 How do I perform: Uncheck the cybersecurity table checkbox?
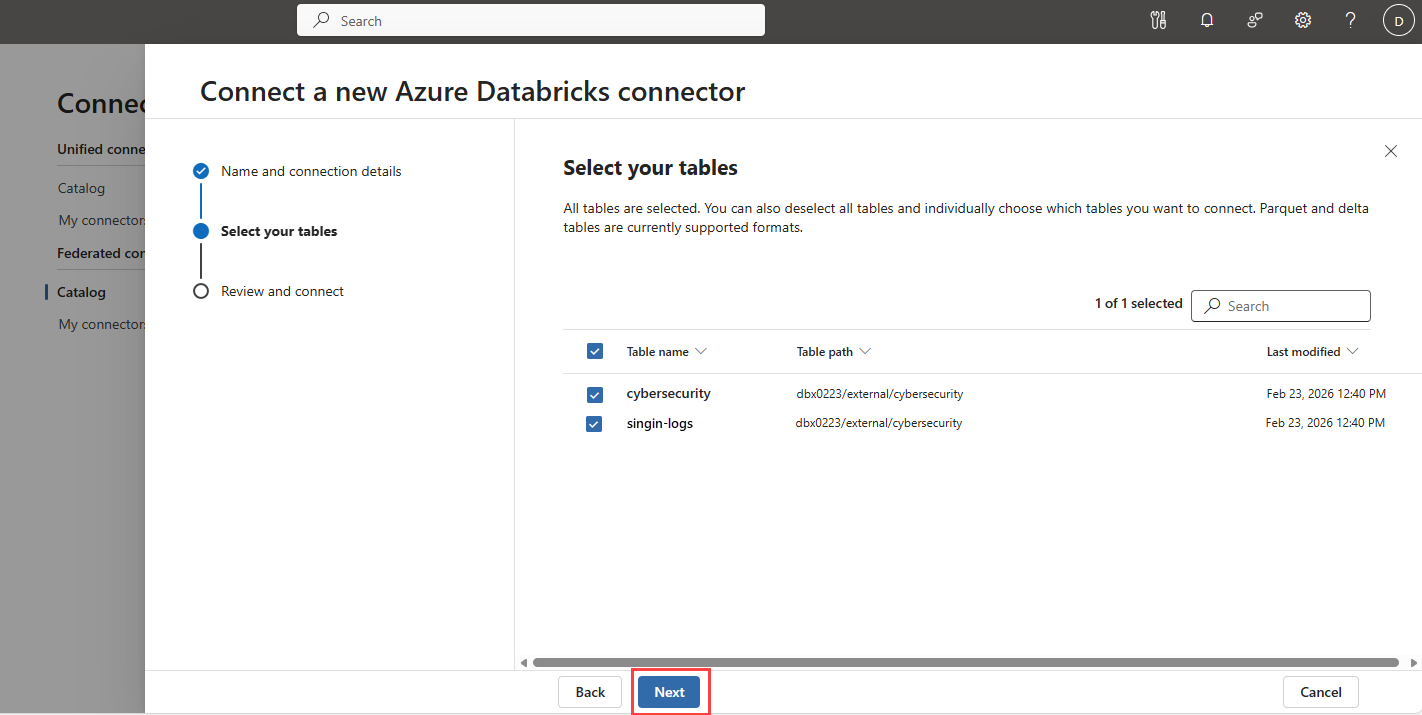point(595,394)
